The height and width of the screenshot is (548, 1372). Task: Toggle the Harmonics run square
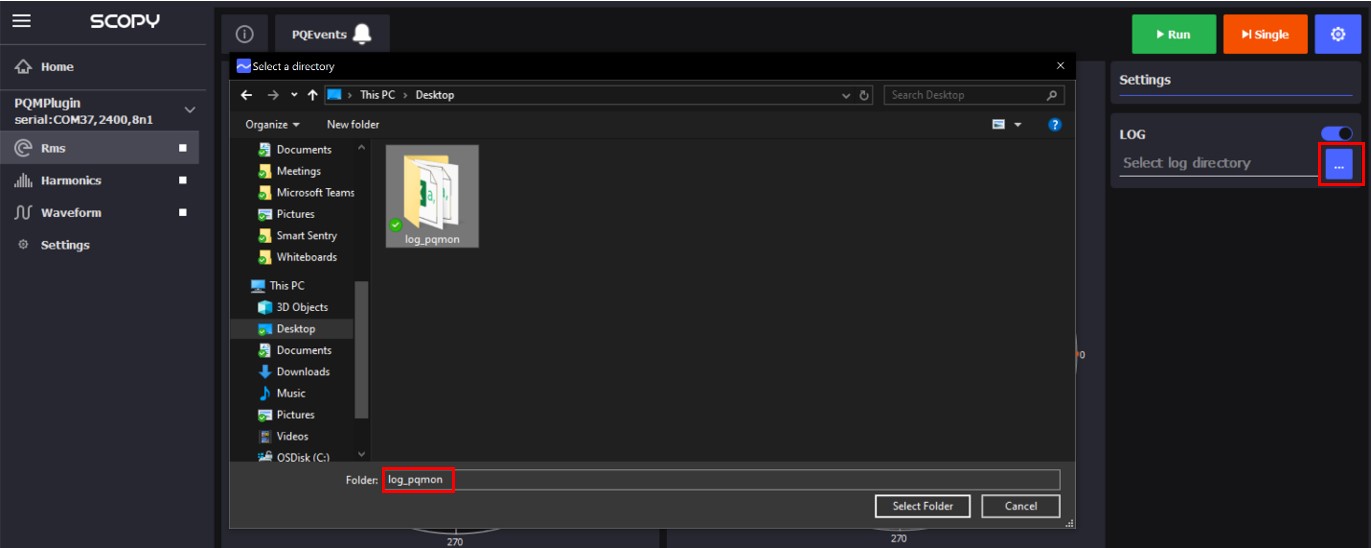(x=182, y=180)
